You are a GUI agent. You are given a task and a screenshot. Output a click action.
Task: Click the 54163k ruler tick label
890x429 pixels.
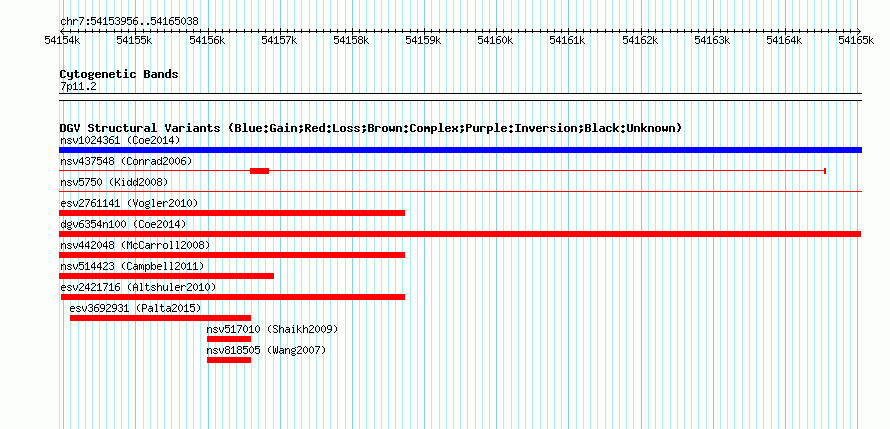coord(712,40)
